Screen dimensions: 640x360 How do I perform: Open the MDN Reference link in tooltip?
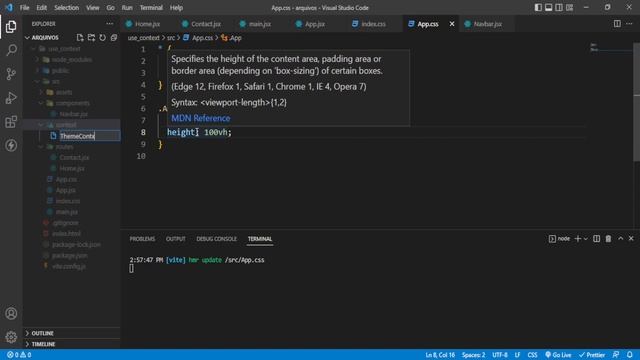click(200, 118)
